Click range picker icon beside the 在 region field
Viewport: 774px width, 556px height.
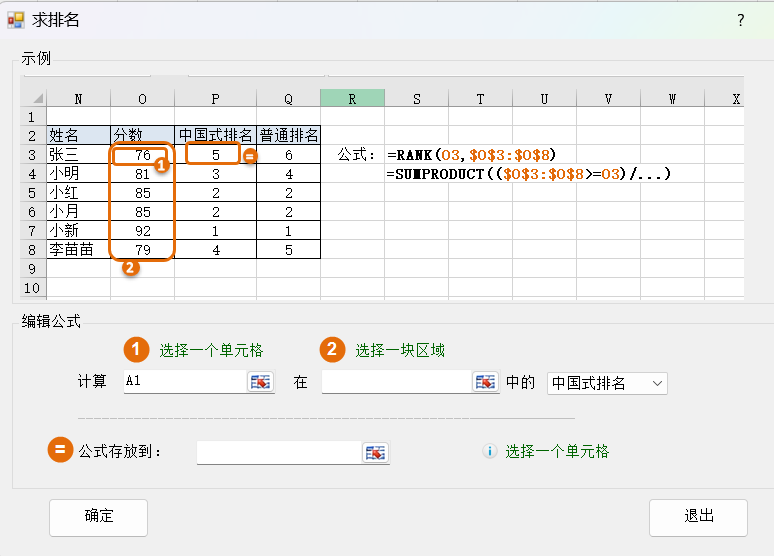(485, 382)
